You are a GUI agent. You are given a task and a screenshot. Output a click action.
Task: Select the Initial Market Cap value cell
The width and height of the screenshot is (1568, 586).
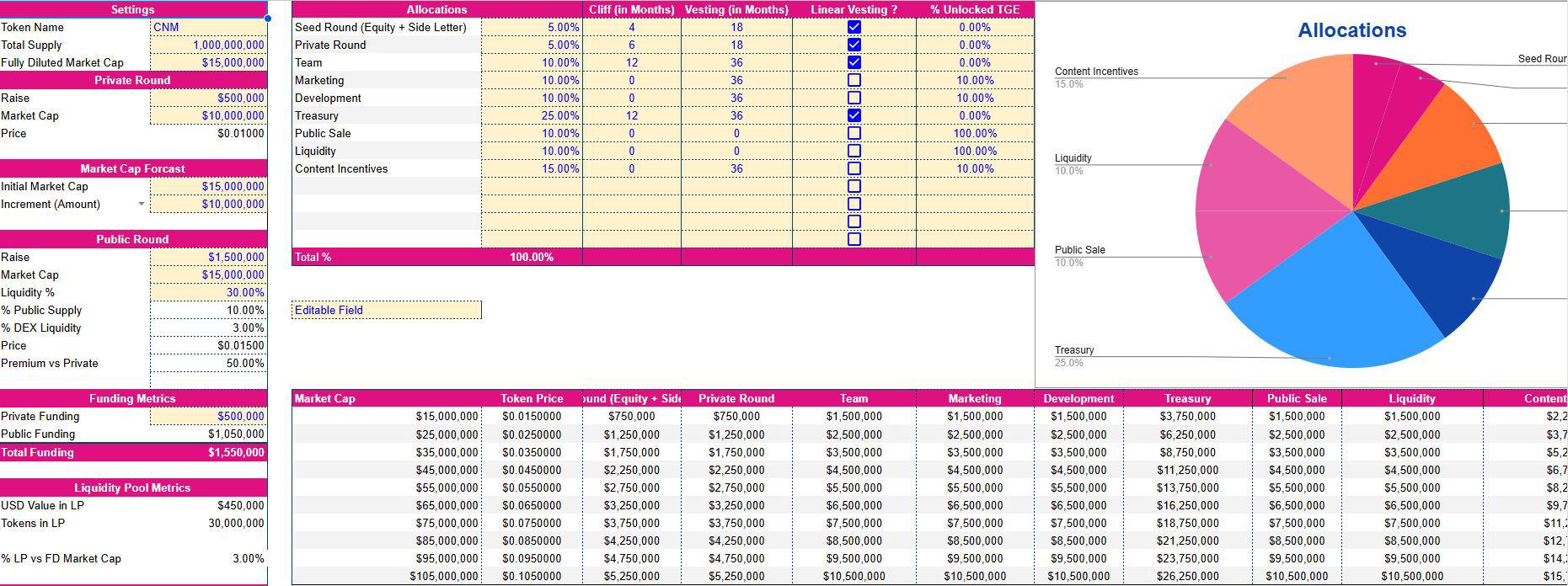tap(208, 186)
